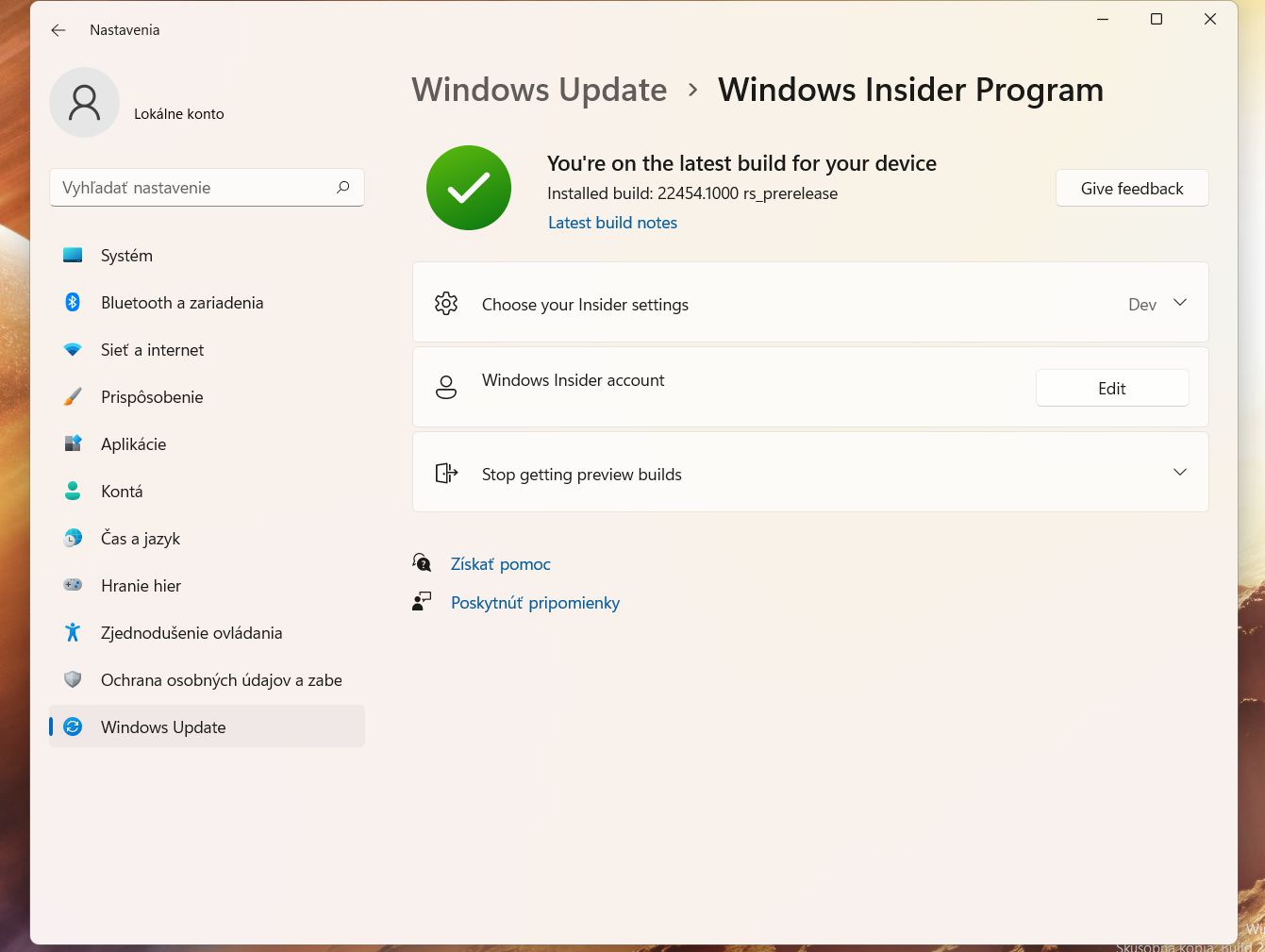Minimize the Nastavenia window
This screenshot has height=952, width=1265.
coord(1103,19)
